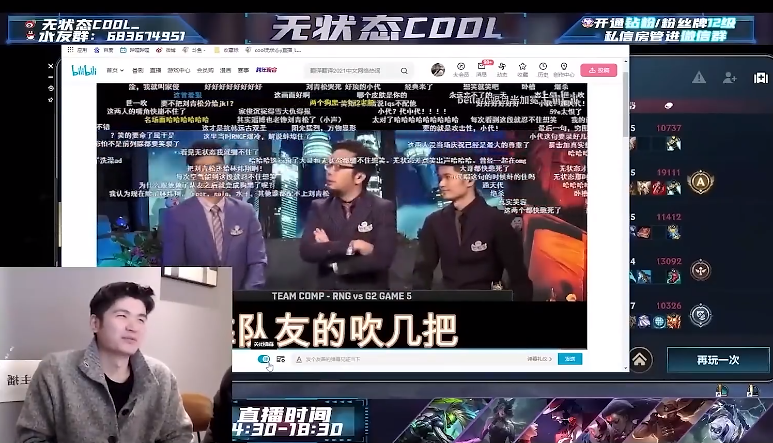
Task: Click the 再玩一次 play again button
Action: pos(718,360)
